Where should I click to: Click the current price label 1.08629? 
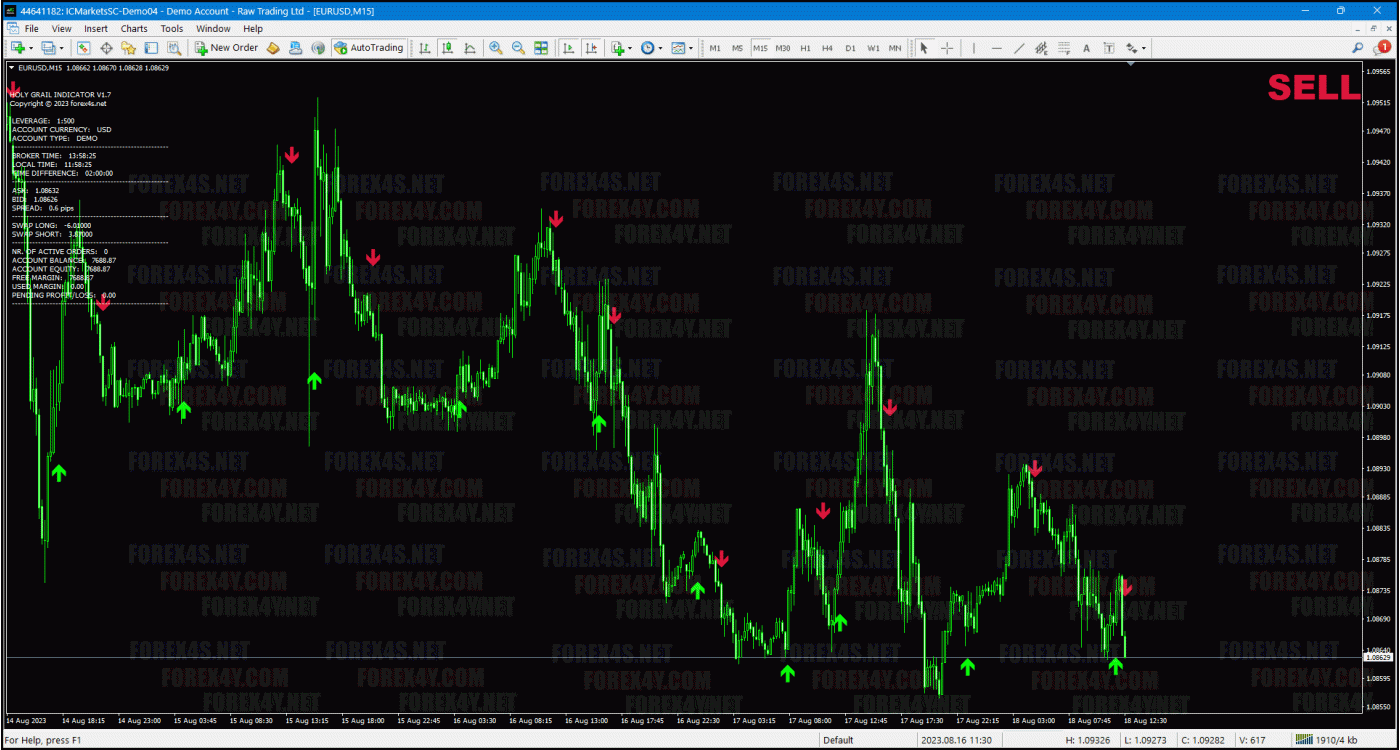[x=1379, y=657]
